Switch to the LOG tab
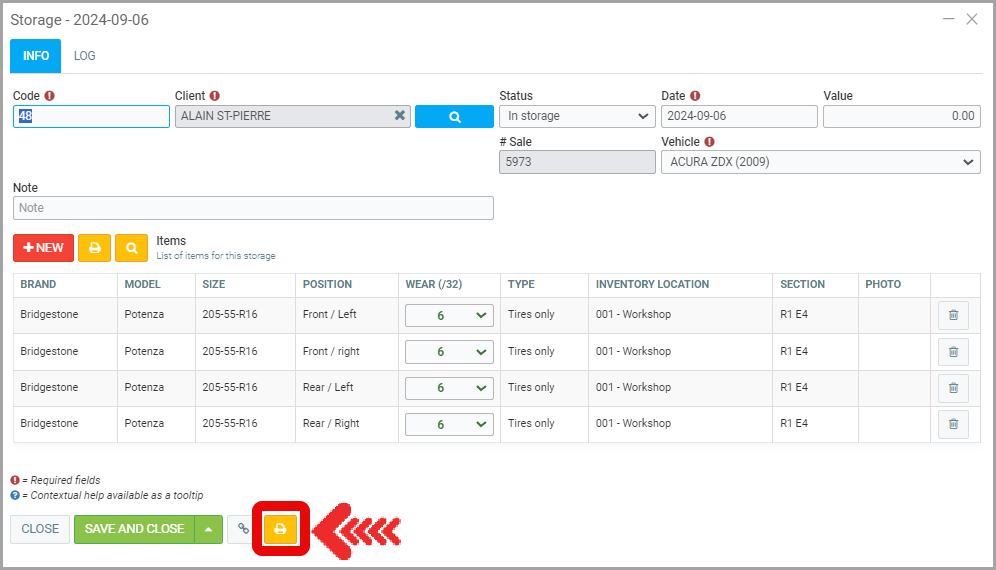The image size is (996, 570). coord(85,56)
